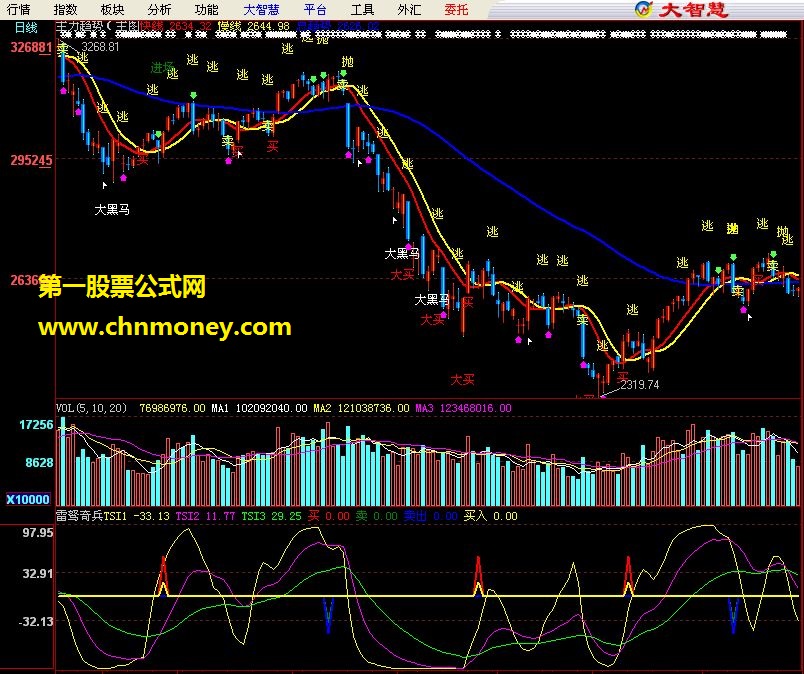Open the 工具 menu
Screen dimensions: 804x674
[362, 9]
